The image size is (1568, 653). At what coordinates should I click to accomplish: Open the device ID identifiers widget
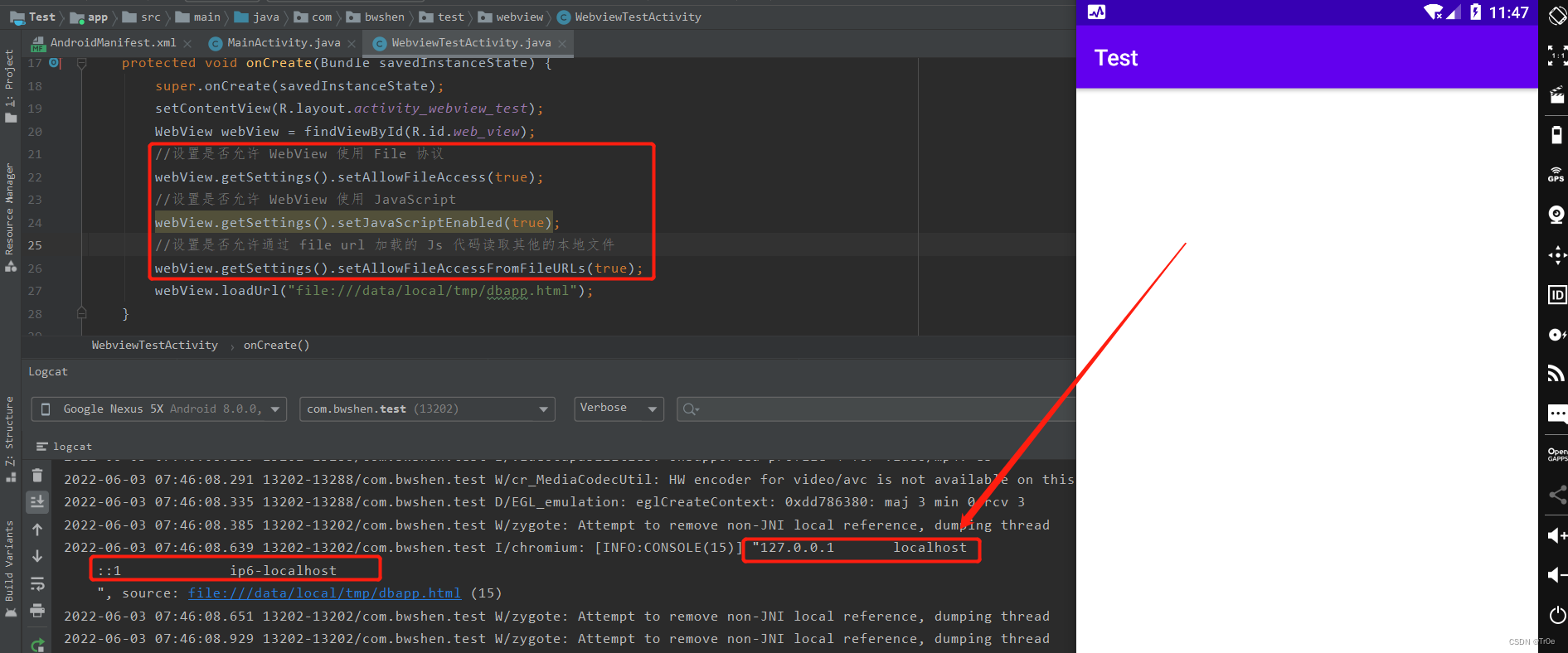(x=1557, y=295)
